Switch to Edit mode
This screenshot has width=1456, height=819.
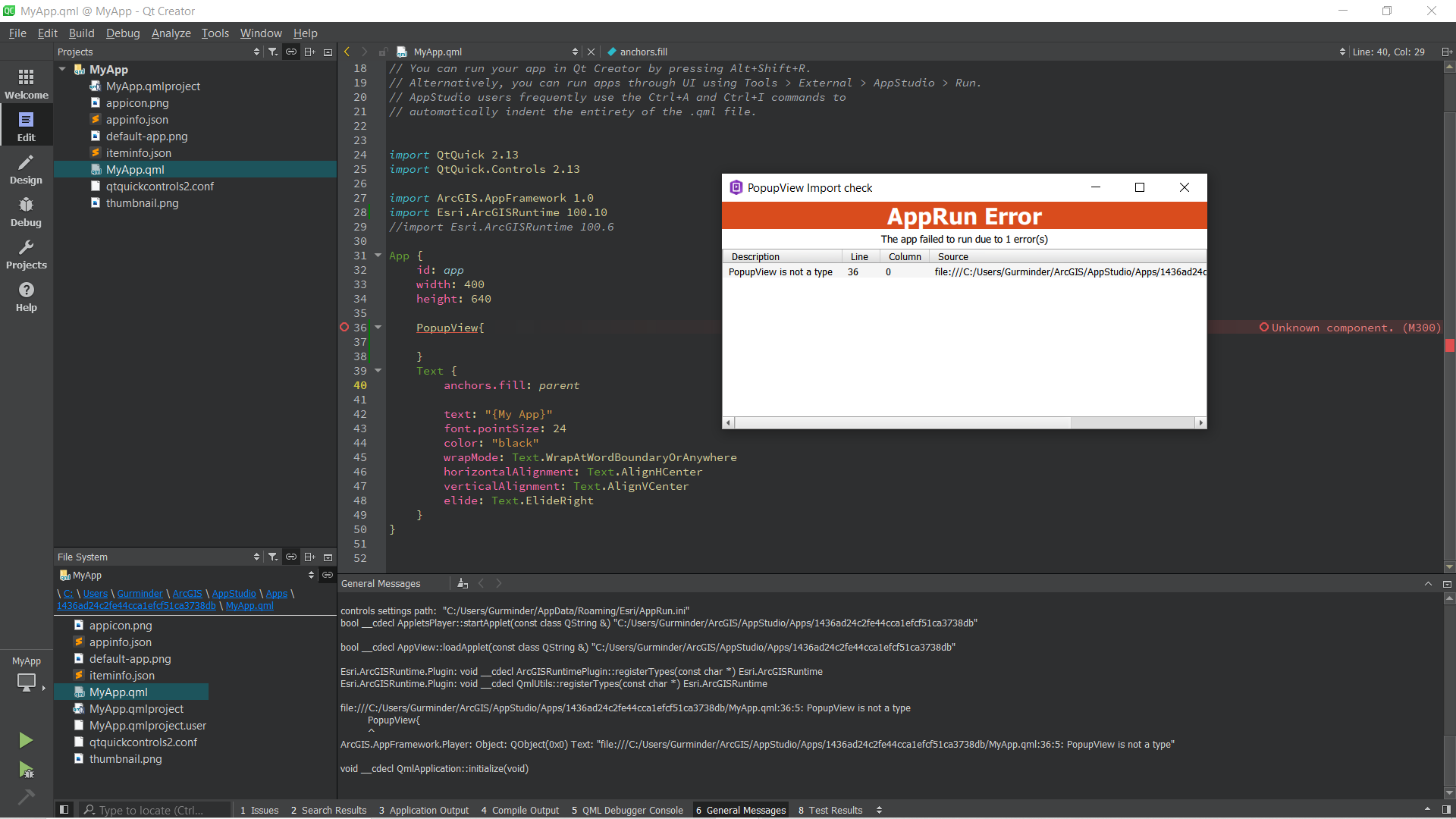click(27, 126)
